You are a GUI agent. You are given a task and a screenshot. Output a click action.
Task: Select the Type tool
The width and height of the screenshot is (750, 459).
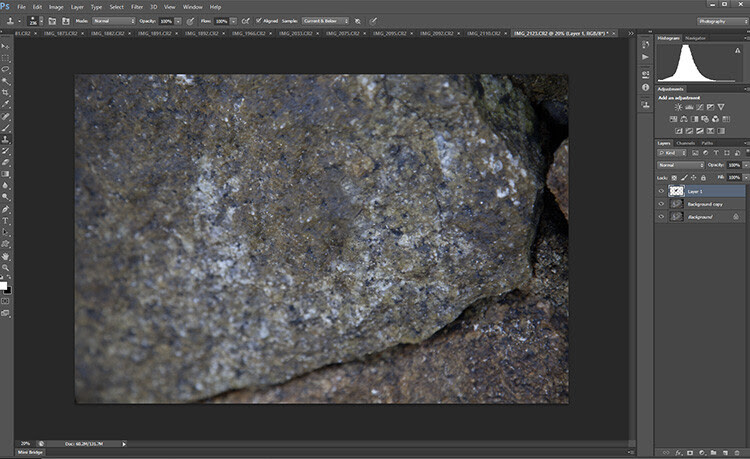point(6,220)
